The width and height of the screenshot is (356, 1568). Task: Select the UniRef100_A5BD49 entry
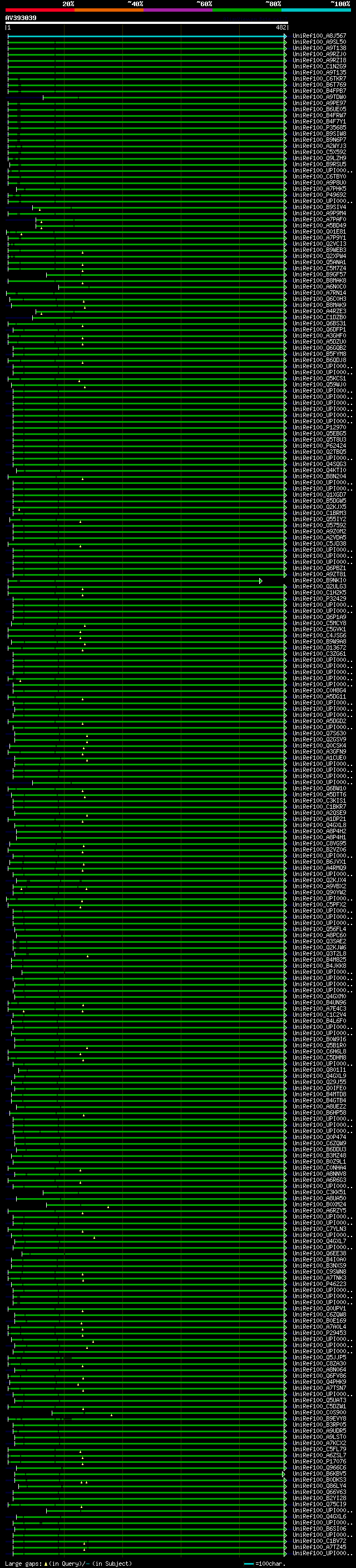point(319,225)
